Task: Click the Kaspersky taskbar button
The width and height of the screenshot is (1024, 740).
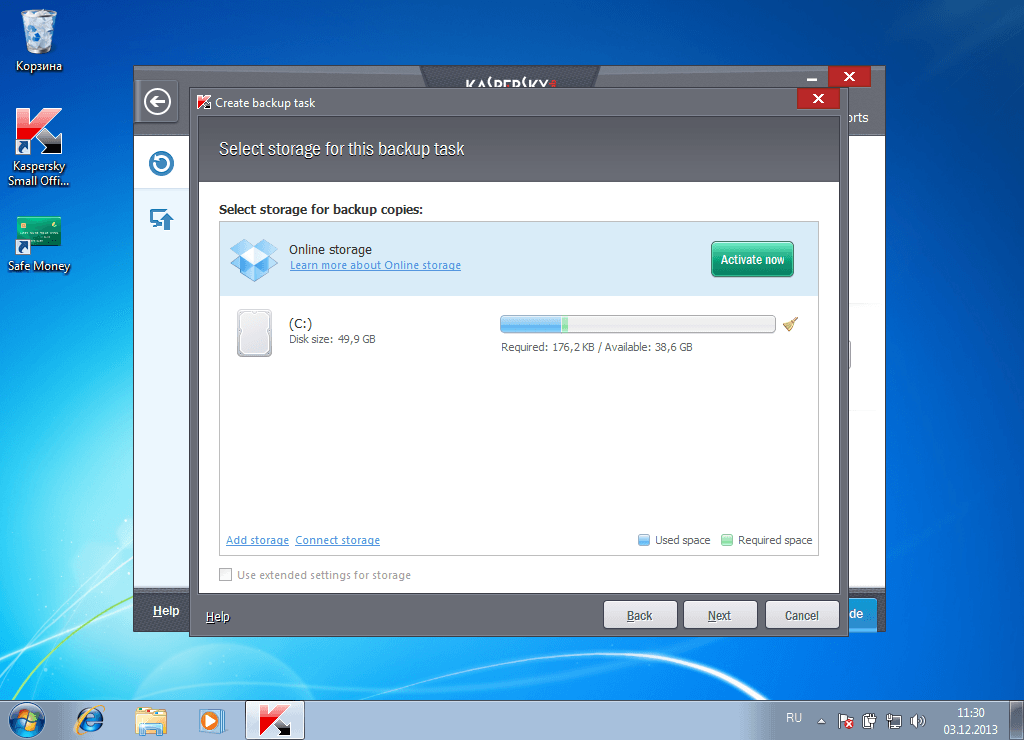Action: tap(275, 720)
